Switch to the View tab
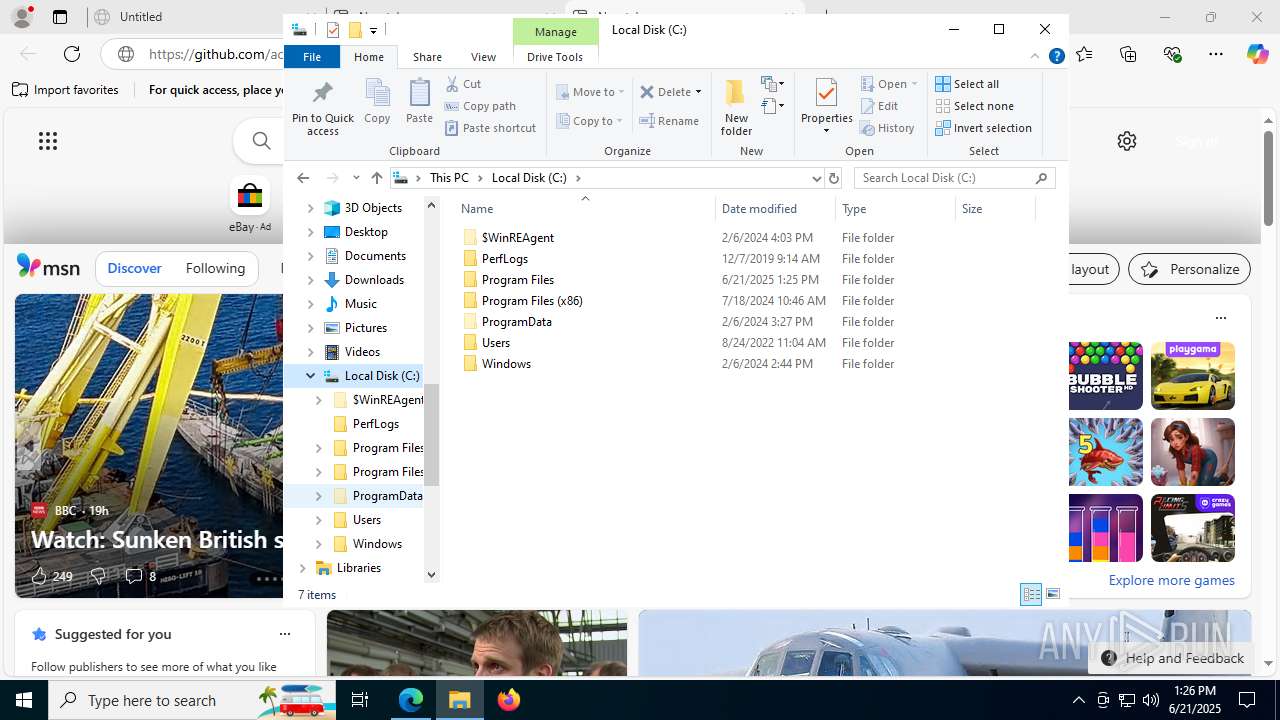 483,57
